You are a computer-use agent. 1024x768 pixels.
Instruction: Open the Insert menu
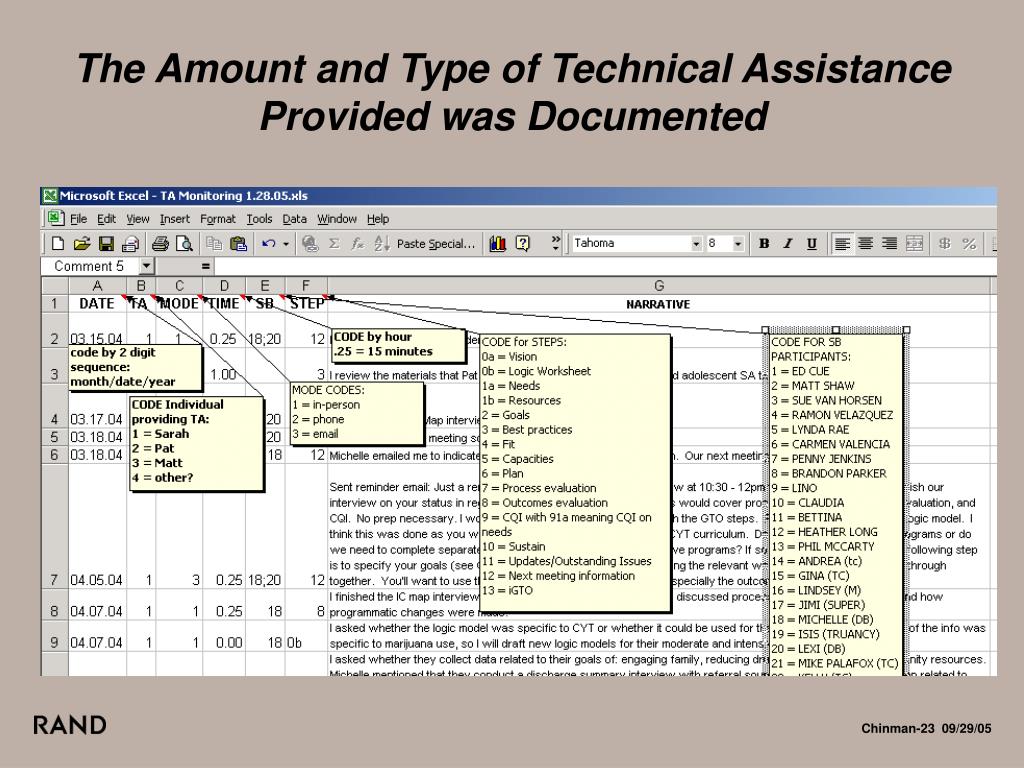pos(175,219)
